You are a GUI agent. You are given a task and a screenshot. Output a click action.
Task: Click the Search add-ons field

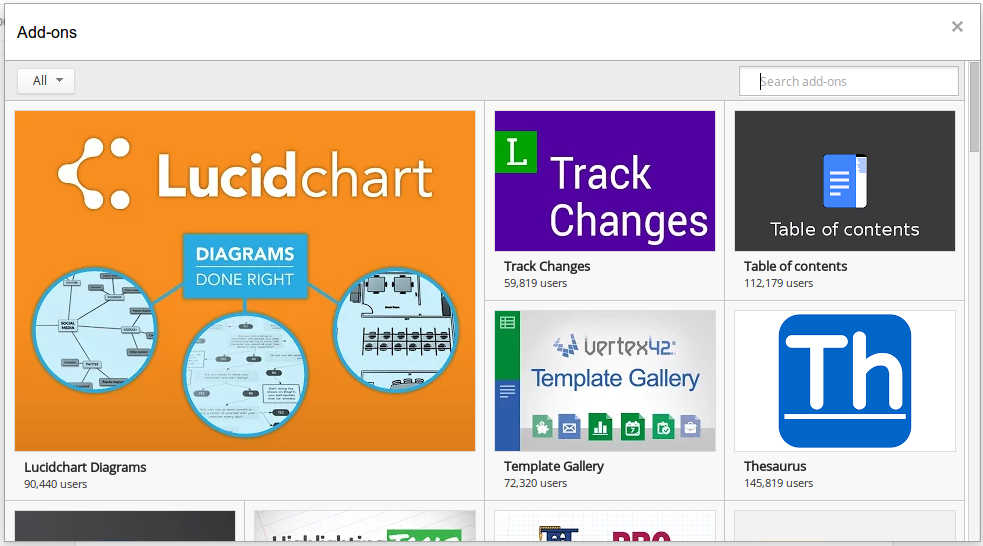point(848,81)
